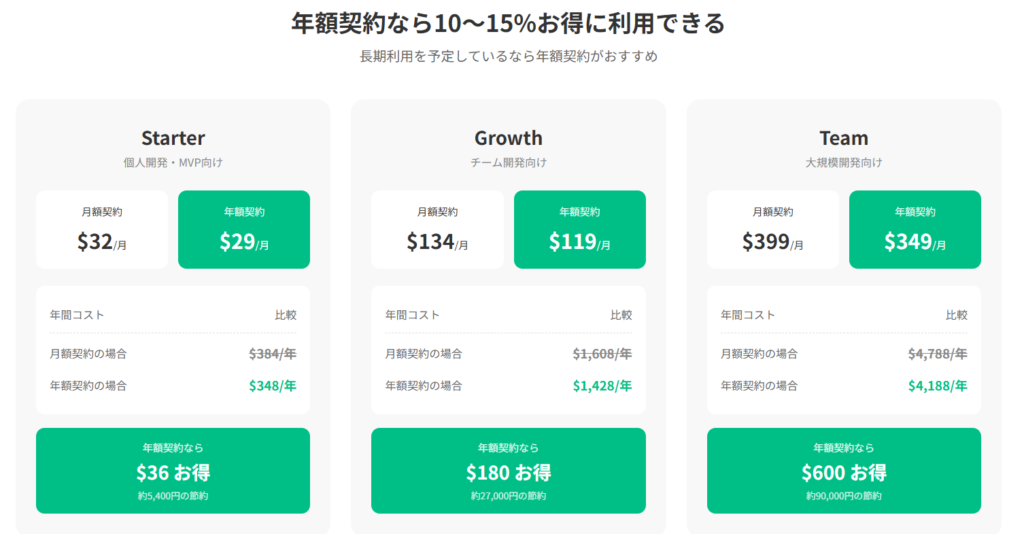The image size is (1024, 534).
Task: Select Starter monthly contract $32 box
Action: click(102, 230)
